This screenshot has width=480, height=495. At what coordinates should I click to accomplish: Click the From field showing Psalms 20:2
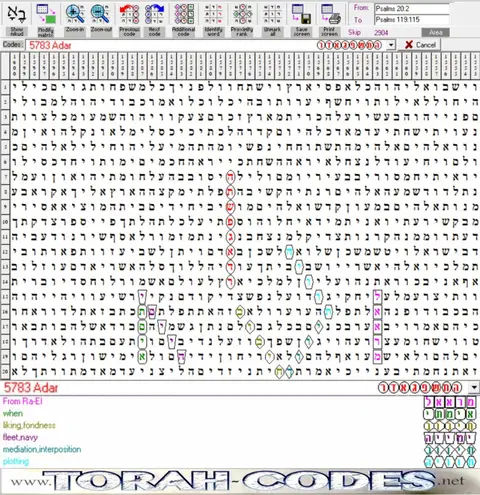(x=412, y=9)
